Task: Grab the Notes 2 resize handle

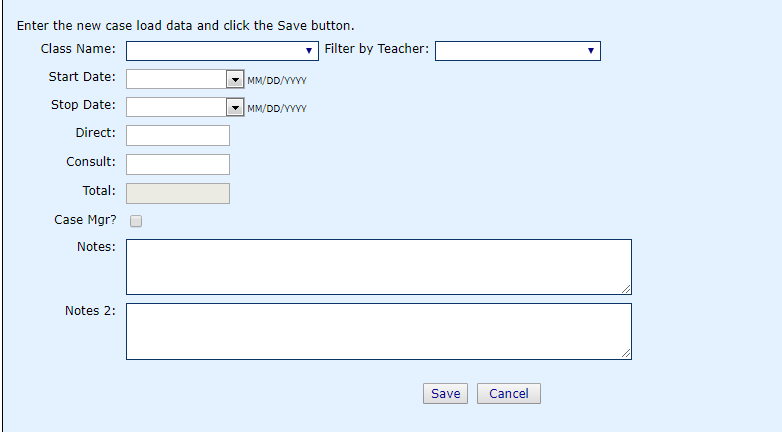Action: [x=626, y=353]
